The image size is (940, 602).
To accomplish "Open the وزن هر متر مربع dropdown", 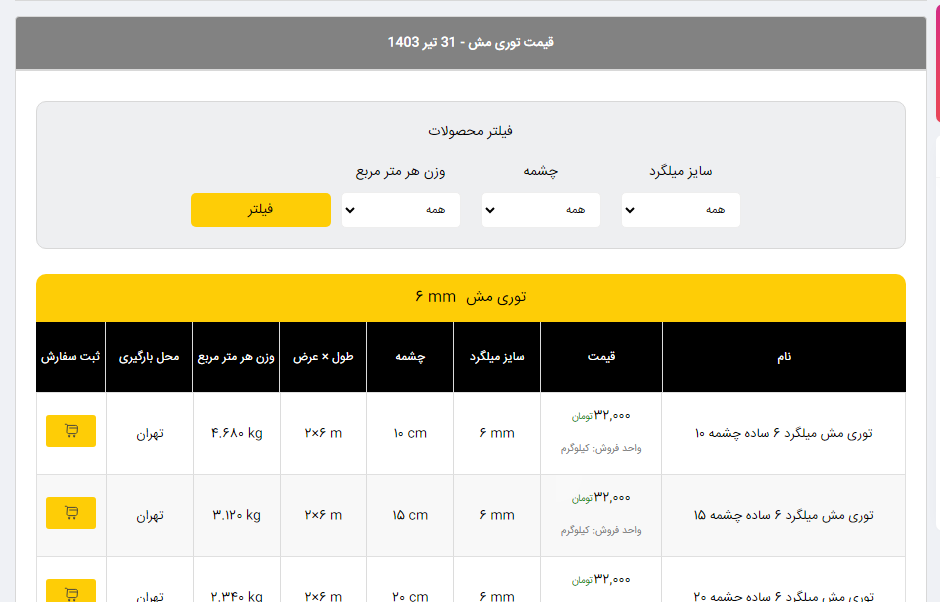I will point(401,210).
